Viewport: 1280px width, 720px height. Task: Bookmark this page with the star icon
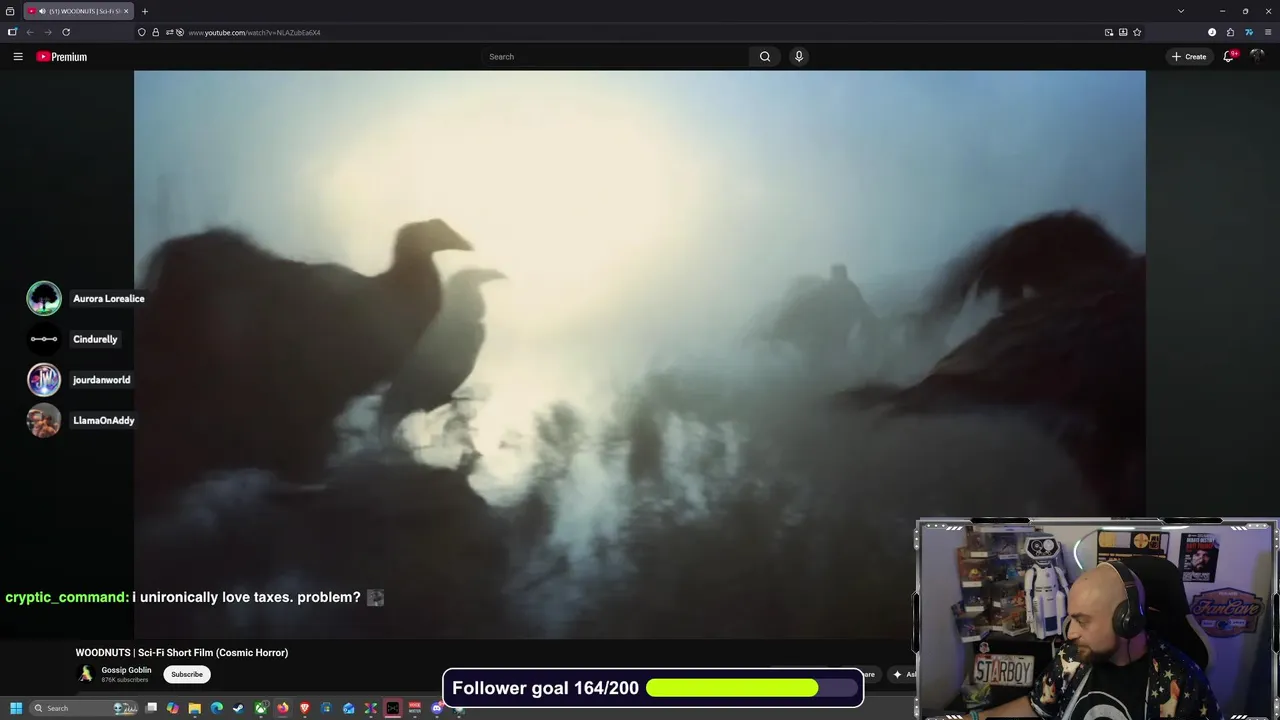[x=1137, y=32]
